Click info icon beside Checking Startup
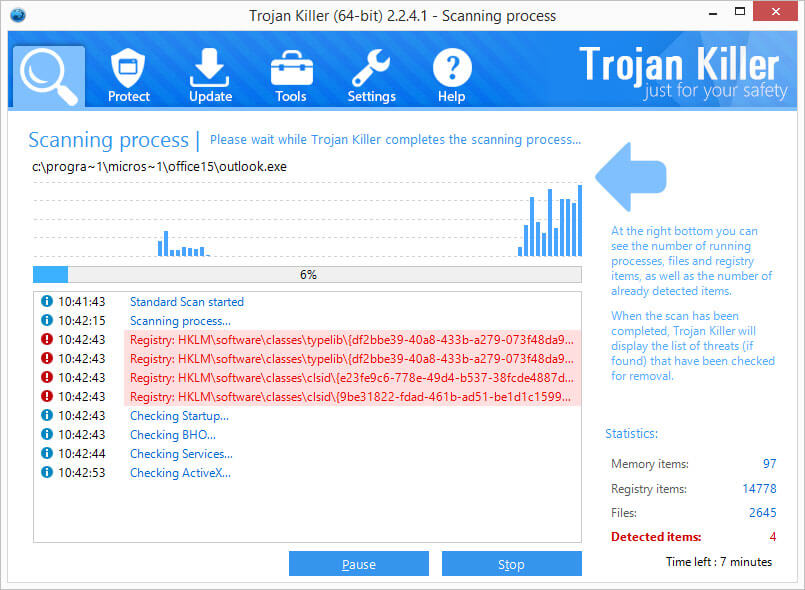The image size is (805, 590). [x=47, y=415]
